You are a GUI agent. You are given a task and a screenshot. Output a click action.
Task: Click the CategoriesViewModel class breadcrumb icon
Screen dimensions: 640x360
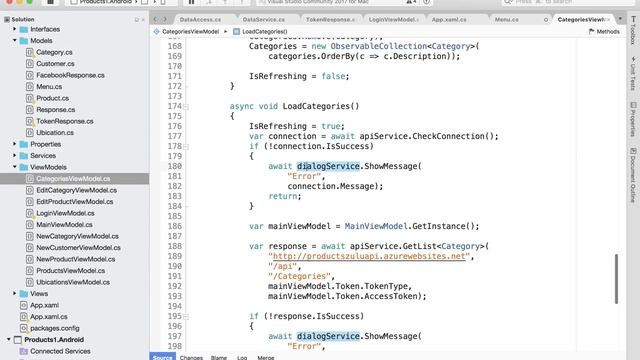[157, 31]
